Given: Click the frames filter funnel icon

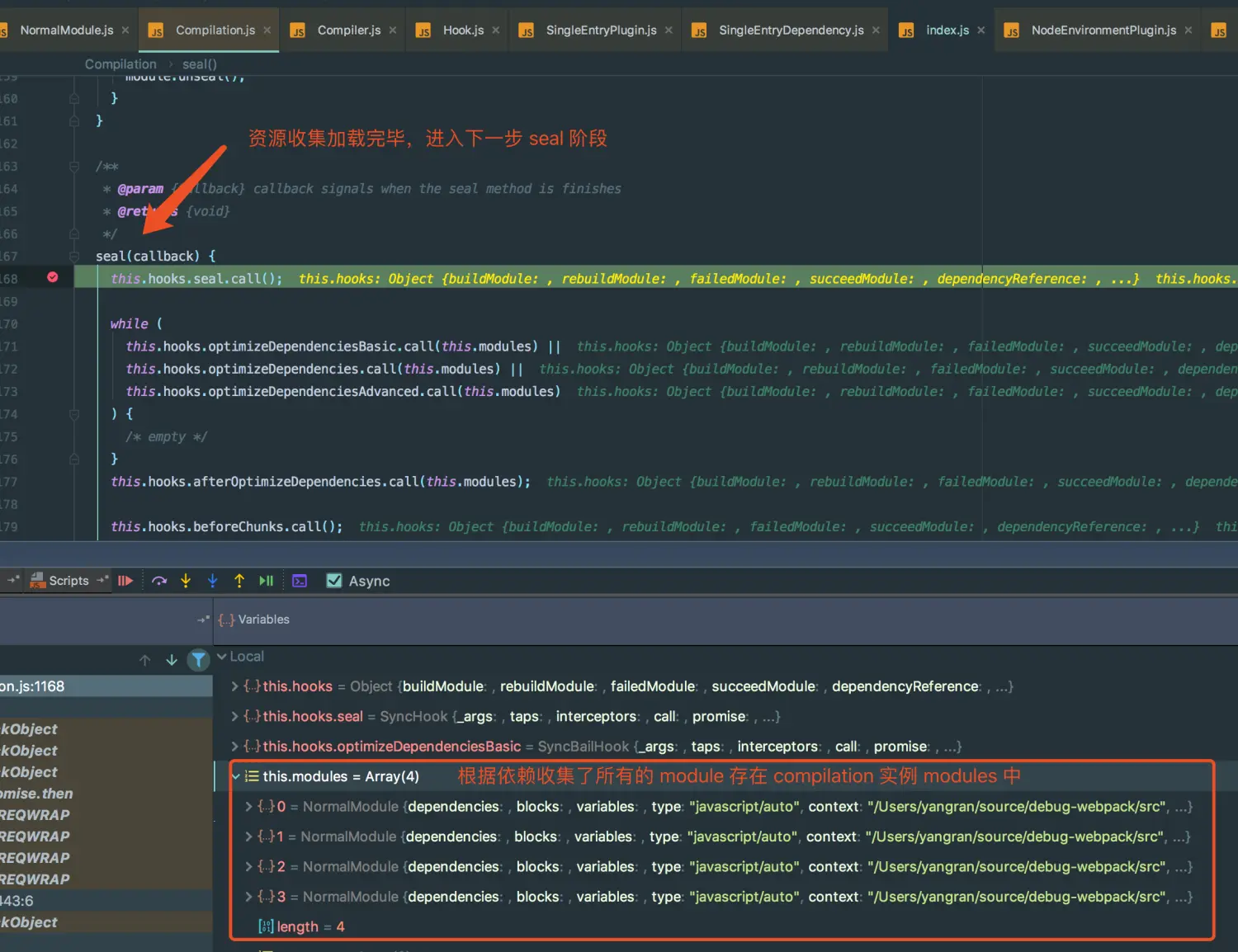Looking at the screenshot, I should [x=199, y=660].
